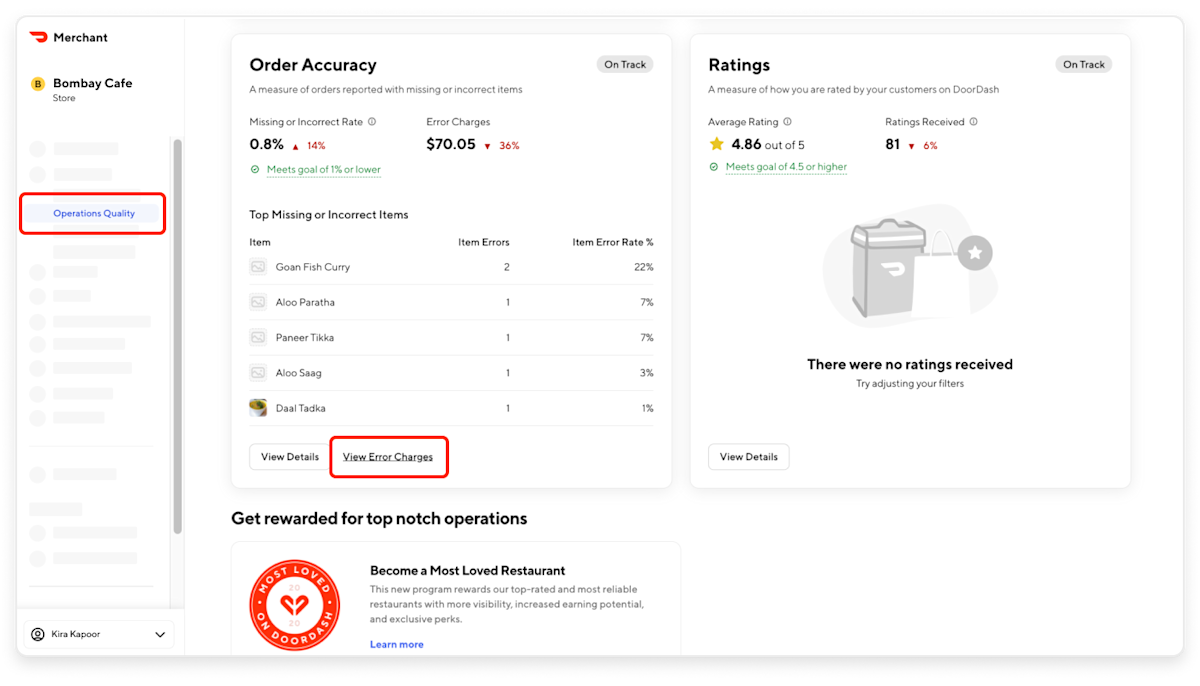Click the 22% error rate for Goan Fish Curry
The width and height of the screenshot is (1200, 686).
(x=644, y=267)
